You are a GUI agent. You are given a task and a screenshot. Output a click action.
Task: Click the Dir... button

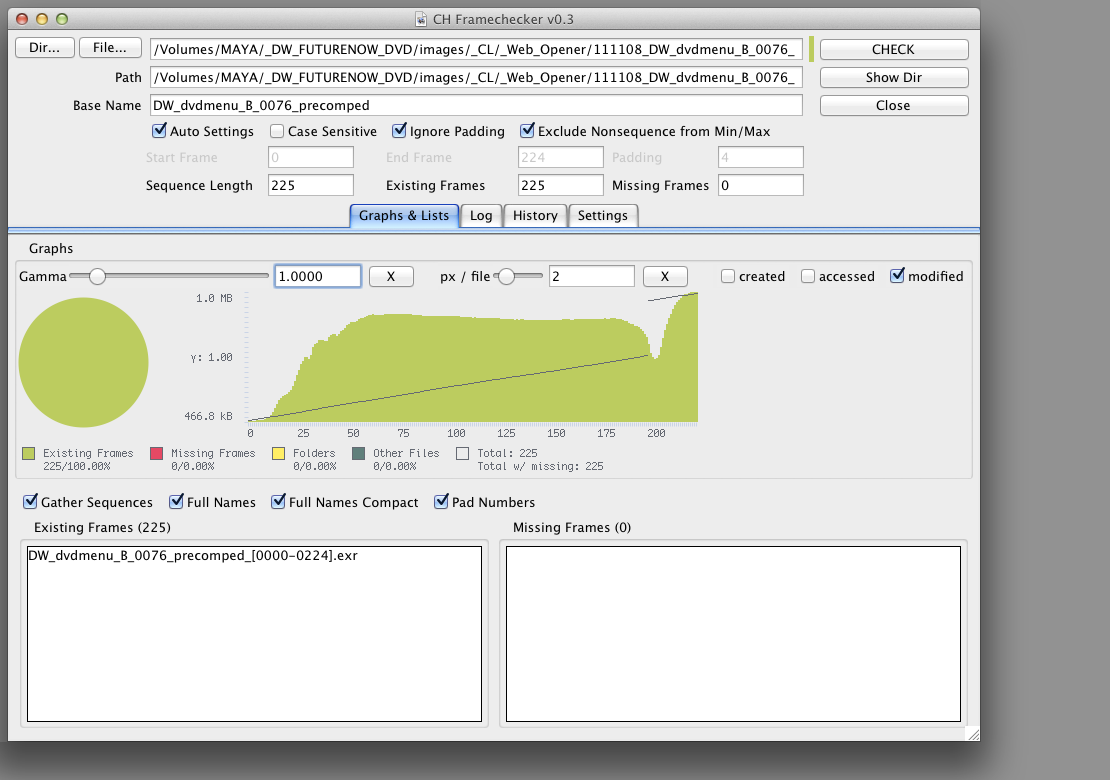[45, 47]
